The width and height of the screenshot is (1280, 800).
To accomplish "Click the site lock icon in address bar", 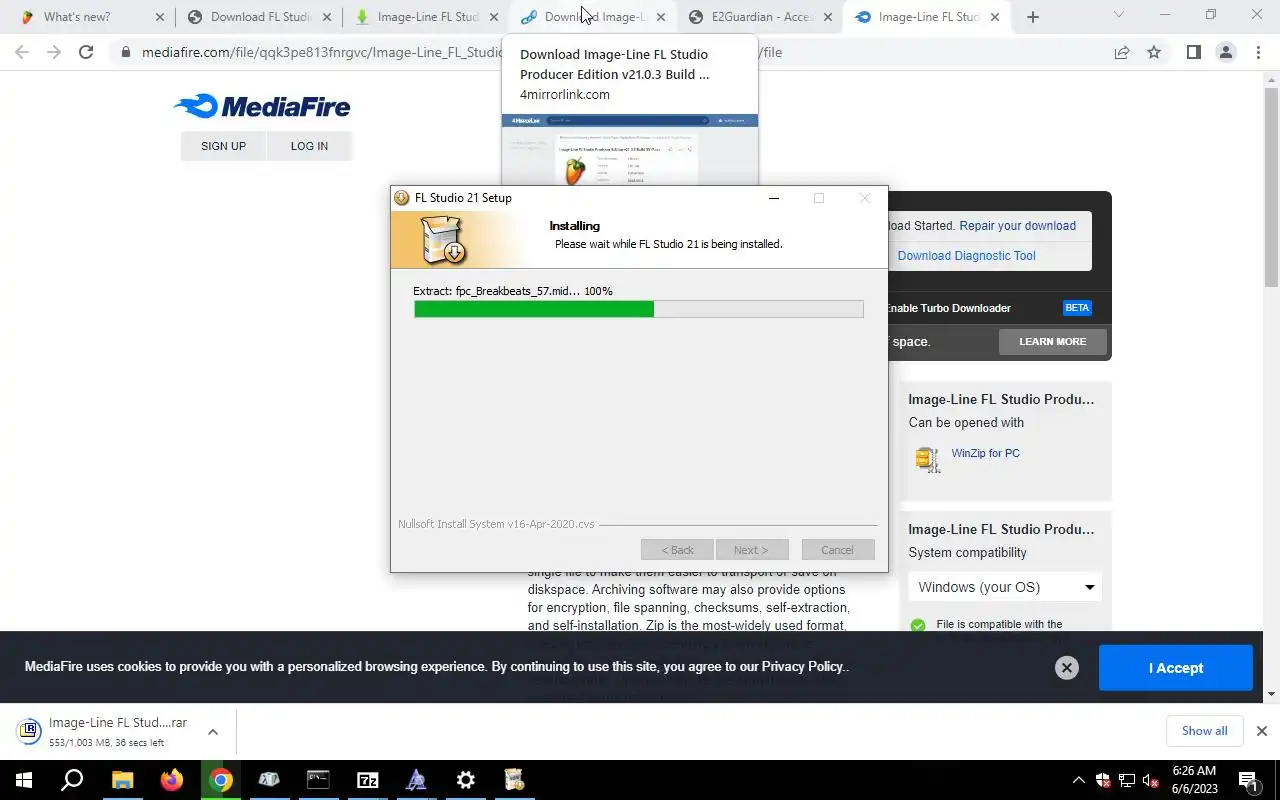I will pyautogui.click(x=126, y=52).
